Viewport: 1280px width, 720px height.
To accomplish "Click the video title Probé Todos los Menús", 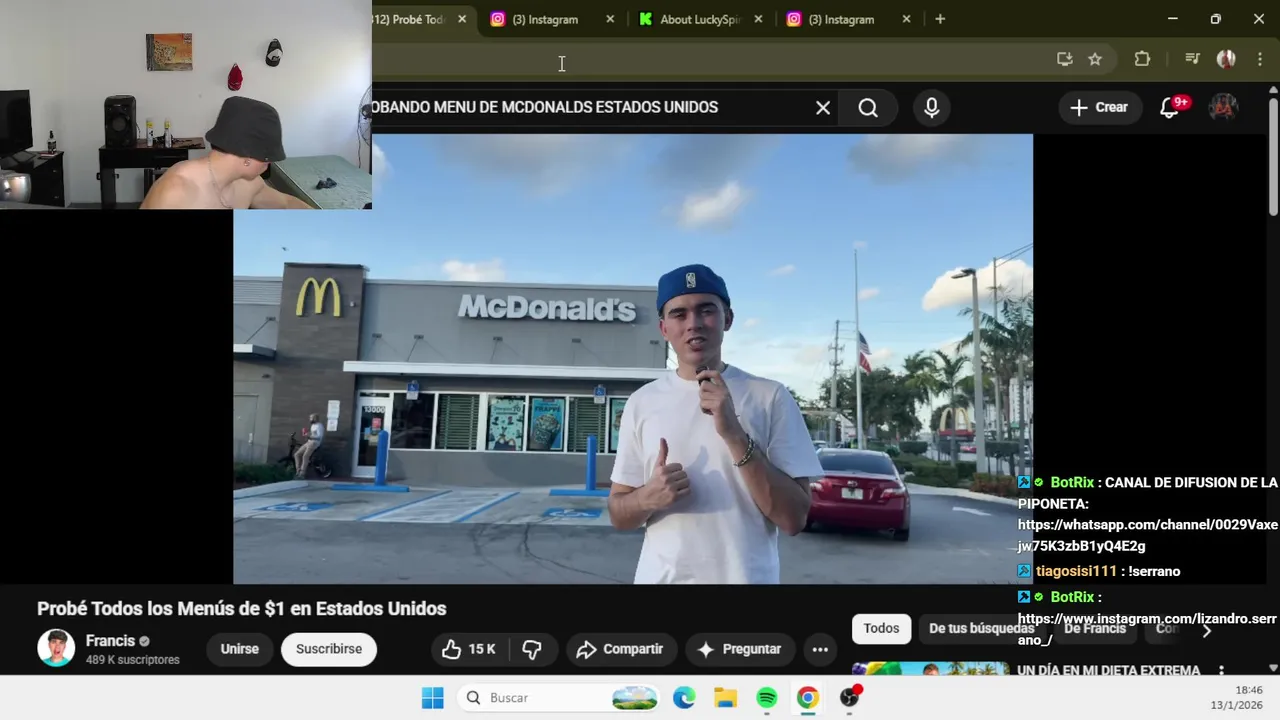I will [x=241, y=608].
